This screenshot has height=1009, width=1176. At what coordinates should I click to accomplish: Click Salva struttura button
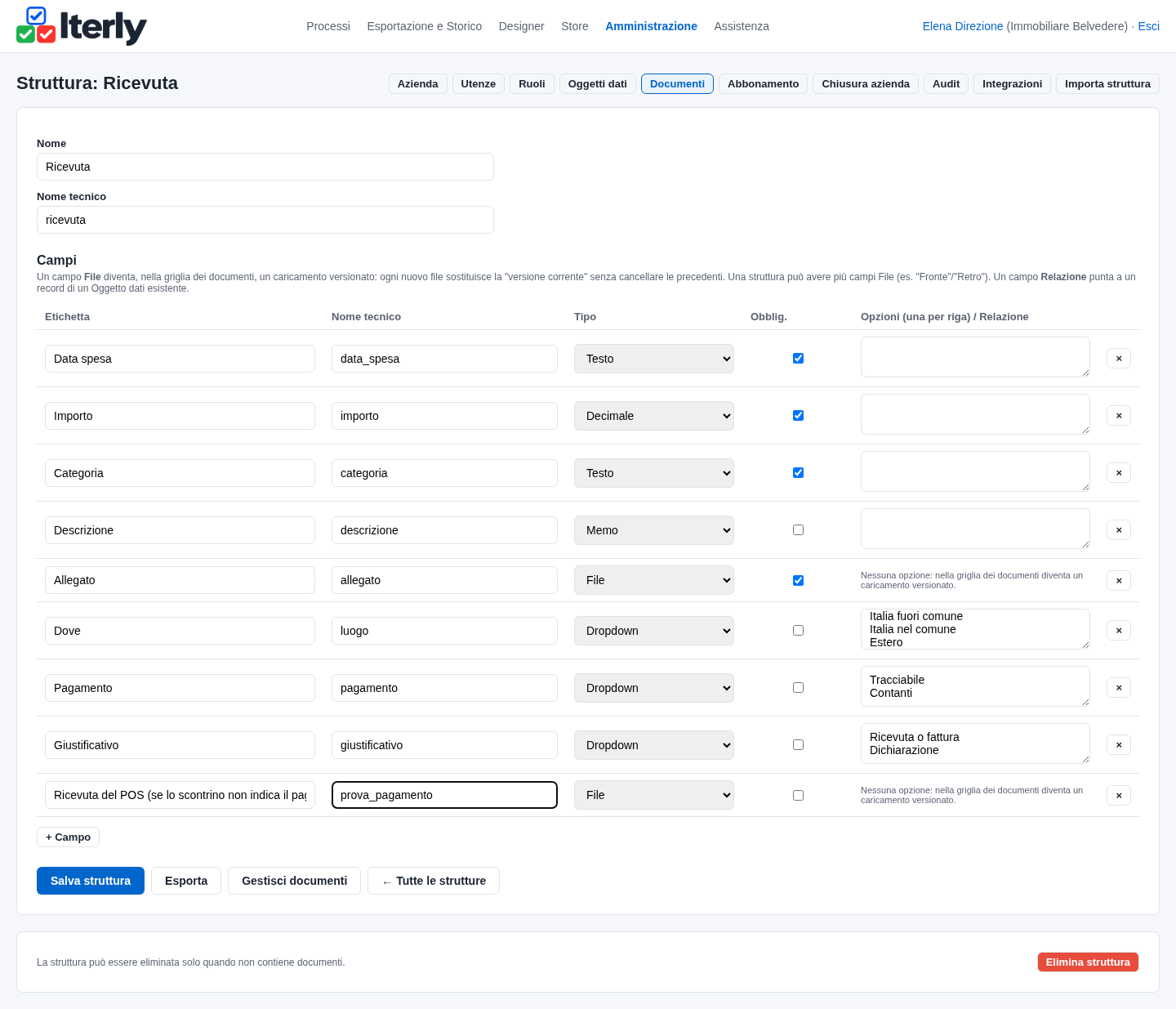91,881
